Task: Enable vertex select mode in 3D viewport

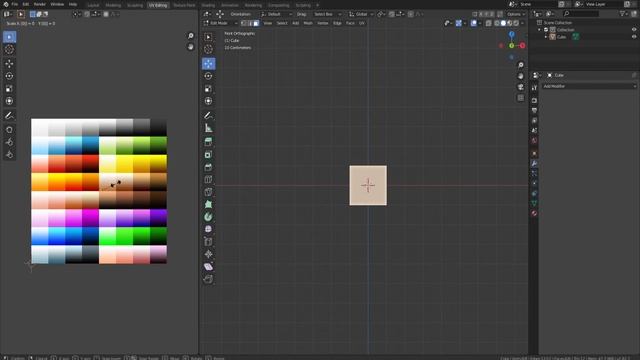Action: 244,23
